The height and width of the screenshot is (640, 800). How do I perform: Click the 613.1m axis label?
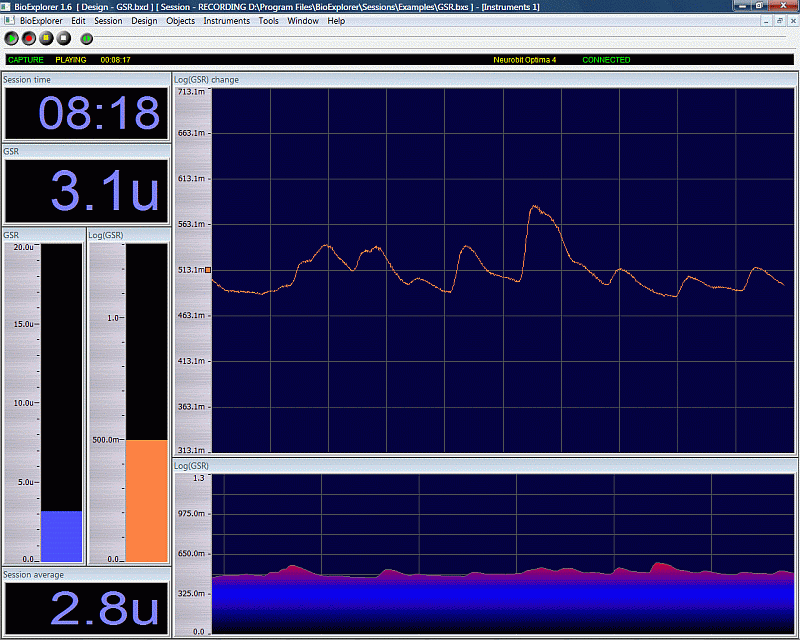(x=191, y=179)
